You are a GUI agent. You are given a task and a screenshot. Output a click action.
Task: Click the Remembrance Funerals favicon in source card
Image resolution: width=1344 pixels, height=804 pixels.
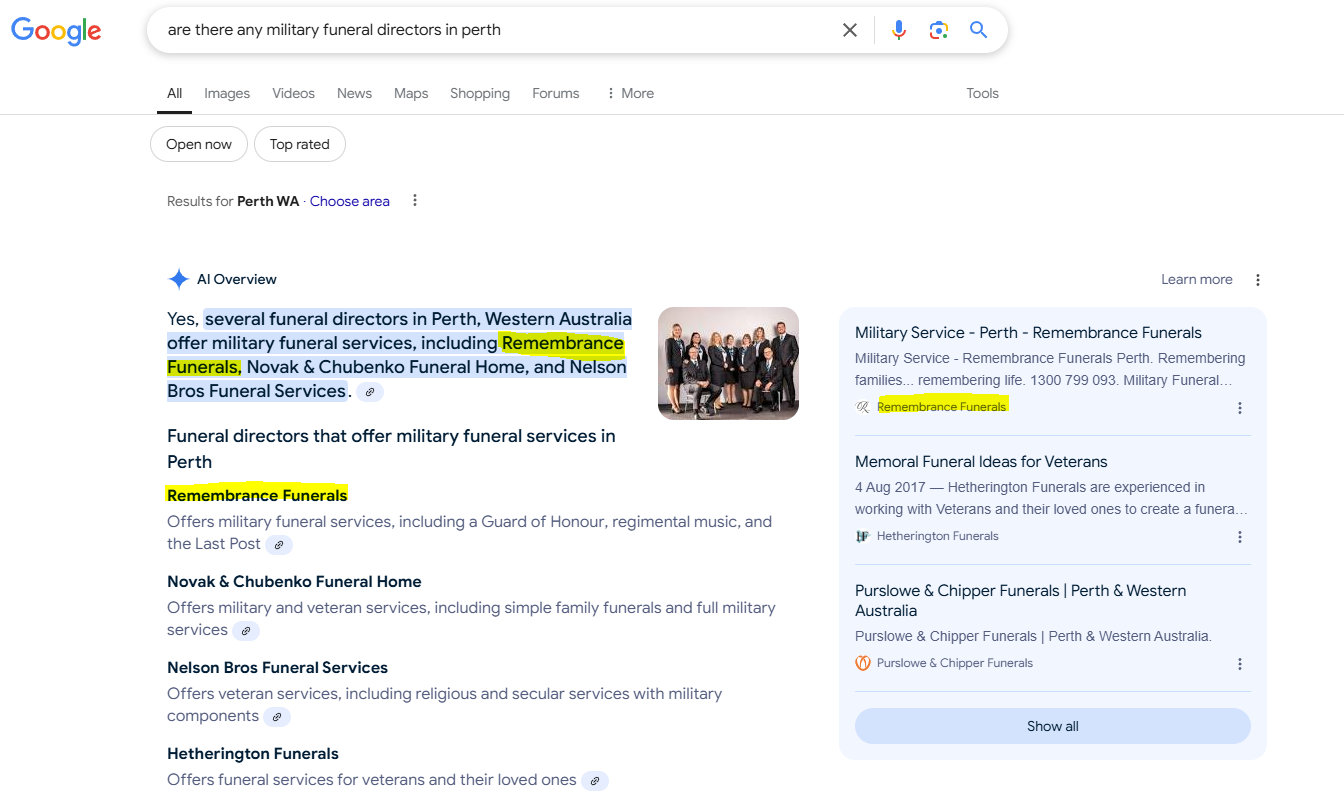pos(863,407)
